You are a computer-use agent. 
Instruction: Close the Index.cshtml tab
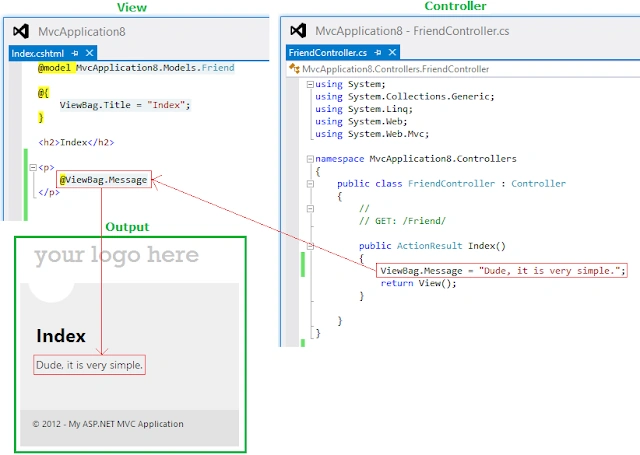89,53
